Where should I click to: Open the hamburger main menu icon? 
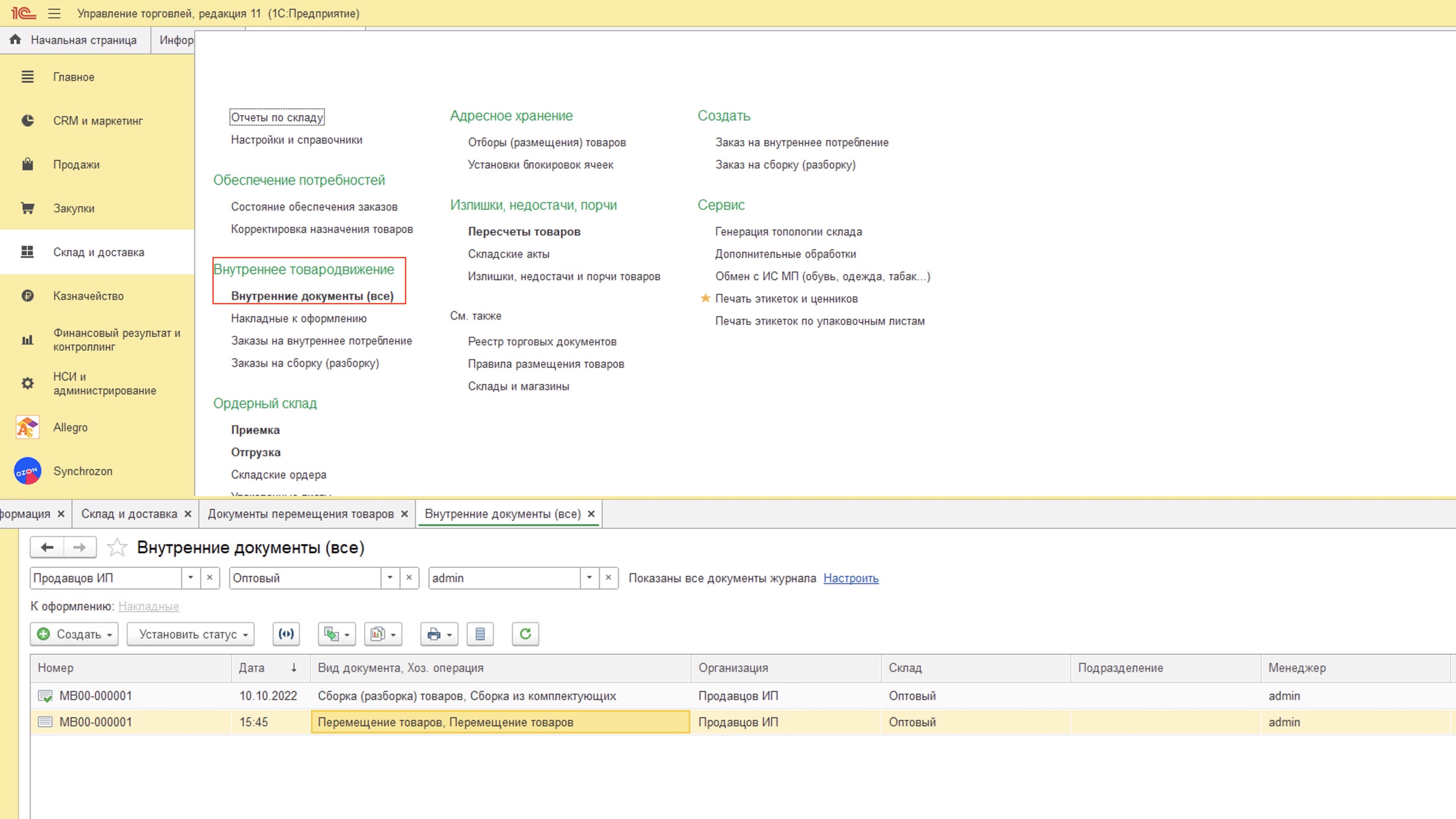click(54, 14)
